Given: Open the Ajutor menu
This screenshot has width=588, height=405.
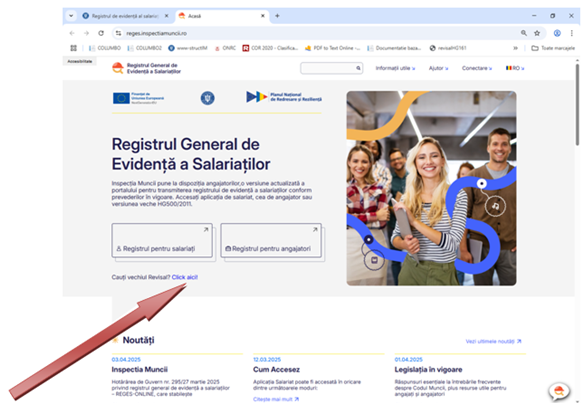Looking at the screenshot, I should (438, 68).
